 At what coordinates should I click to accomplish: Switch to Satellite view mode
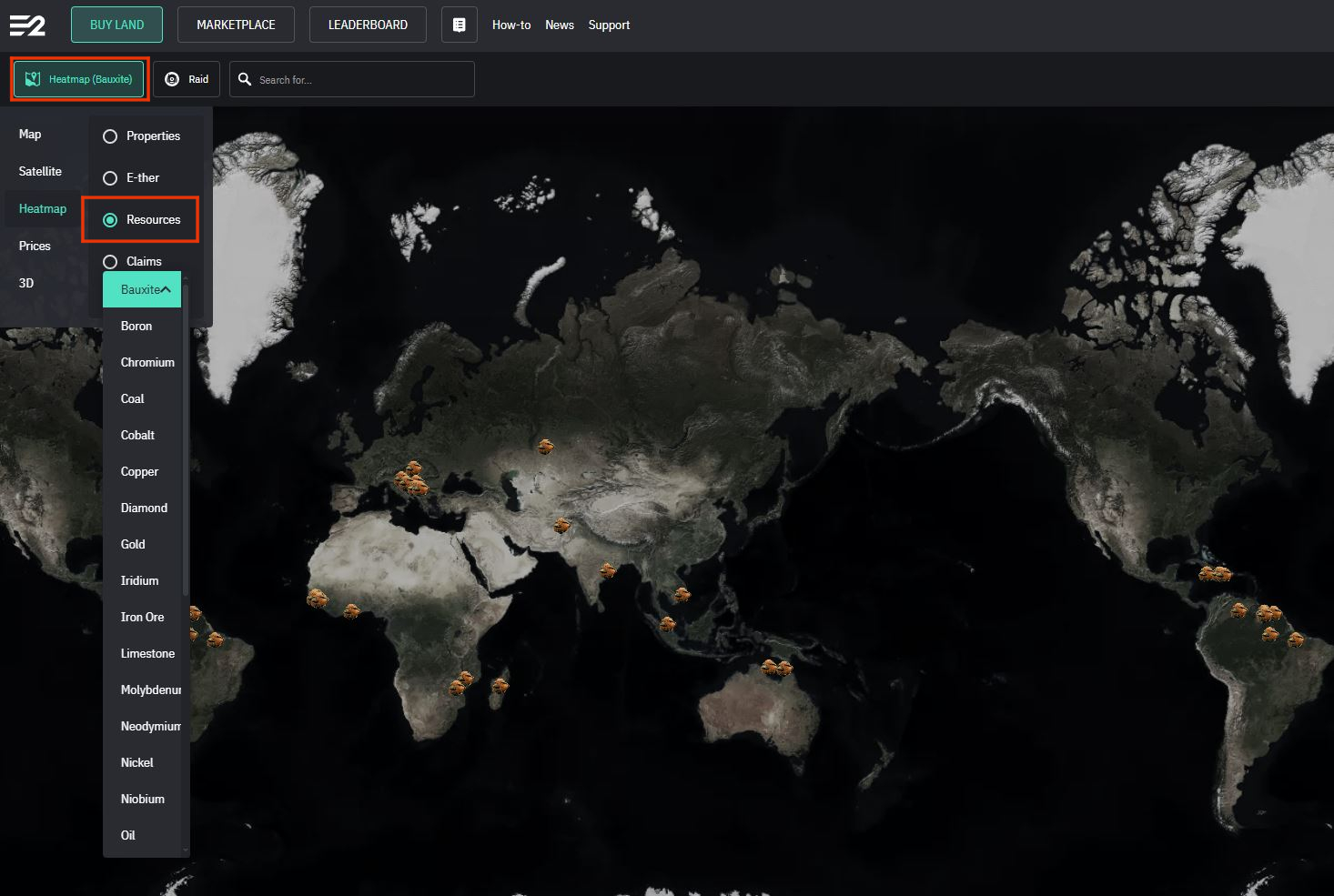[x=40, y=171]
